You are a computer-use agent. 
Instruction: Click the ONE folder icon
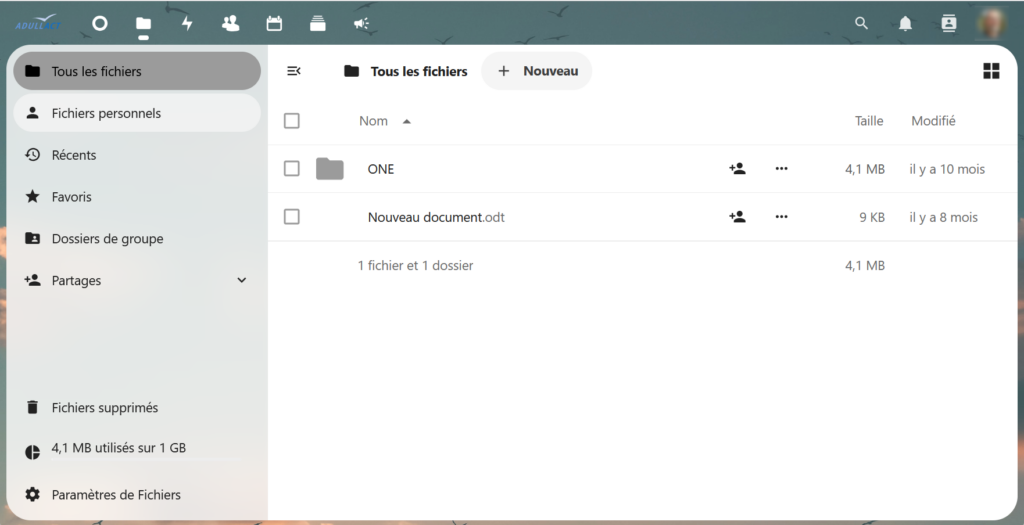(x=330, y=169)
